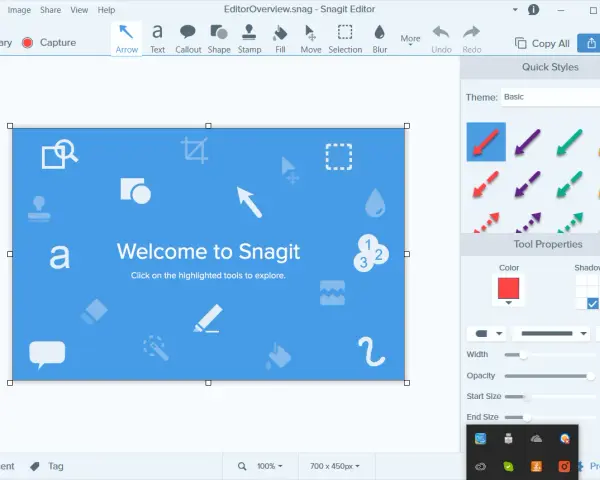
Task: Toggle the checked Shadow direction box
Action: click(x=592, y=304)
